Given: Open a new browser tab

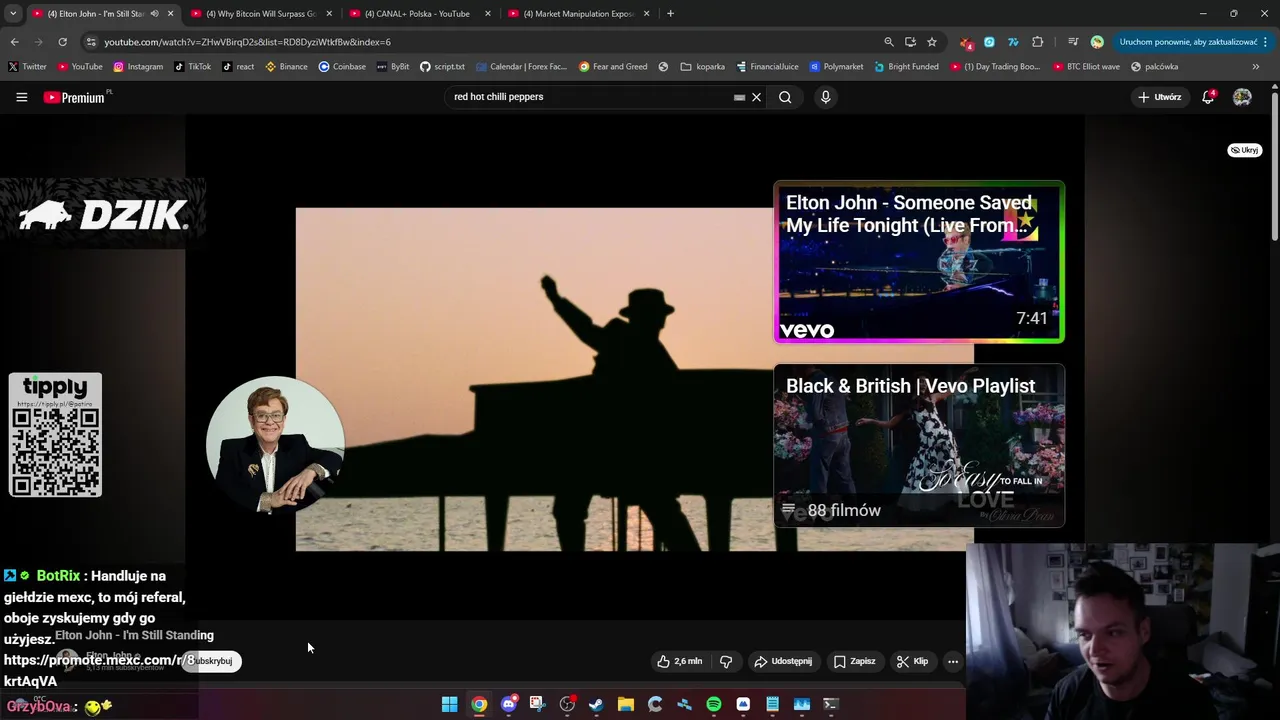Looking at the screenshot, I should point(670,13).
